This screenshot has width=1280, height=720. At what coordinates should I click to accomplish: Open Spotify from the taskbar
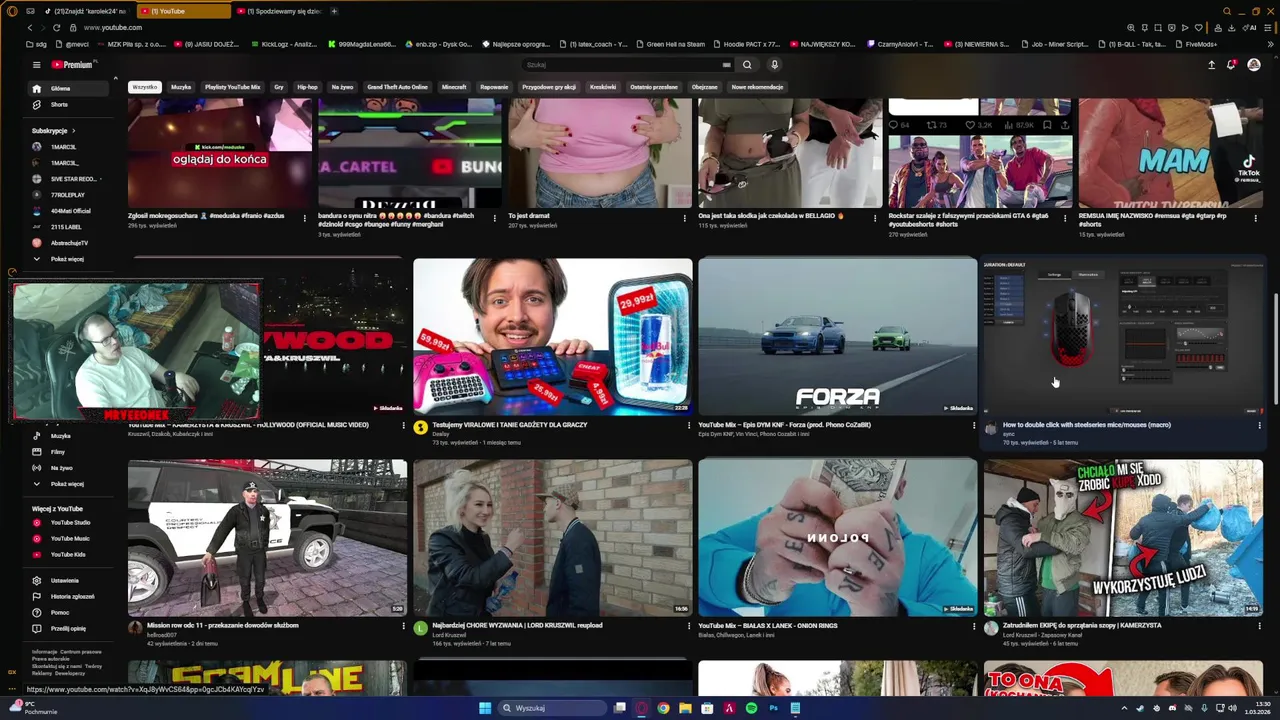(x=751, y=708)
